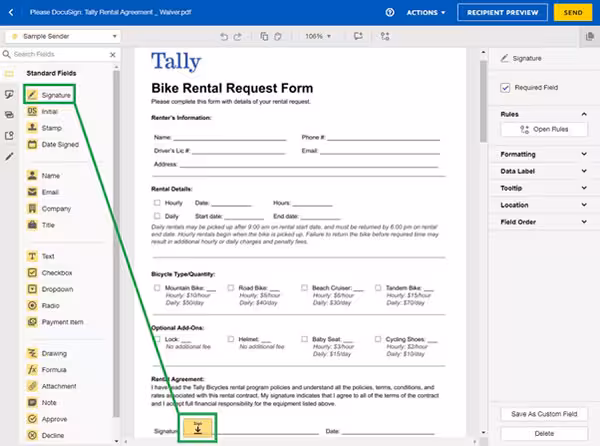Collapse the Rules section

pos(584,114)
